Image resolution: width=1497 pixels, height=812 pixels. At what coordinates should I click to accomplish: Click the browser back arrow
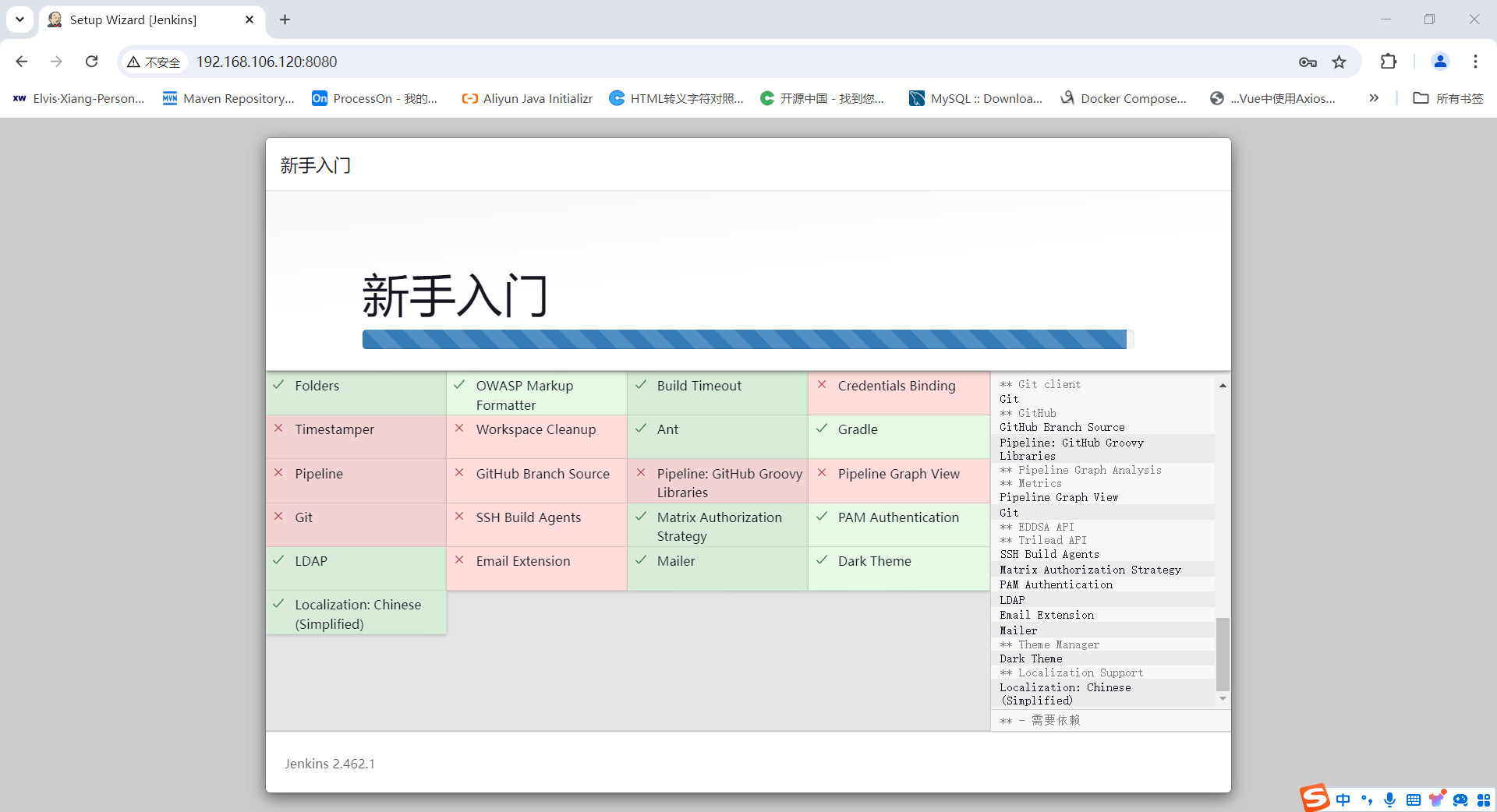(x=22, y=62)
